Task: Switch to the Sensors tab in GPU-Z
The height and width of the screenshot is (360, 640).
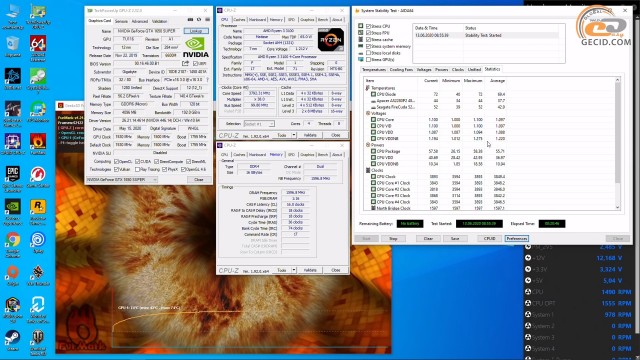Action: click(121, 21)
